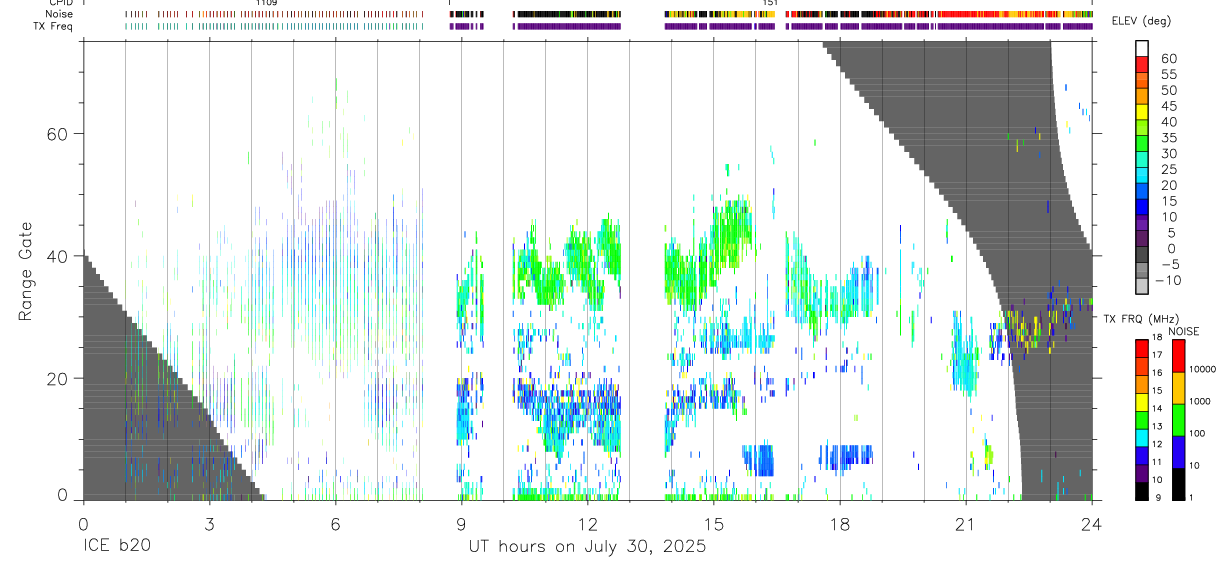Click the 'ICE b20' radar label
This screenshot has width=1228, height=567.
(x=117, y=547)
